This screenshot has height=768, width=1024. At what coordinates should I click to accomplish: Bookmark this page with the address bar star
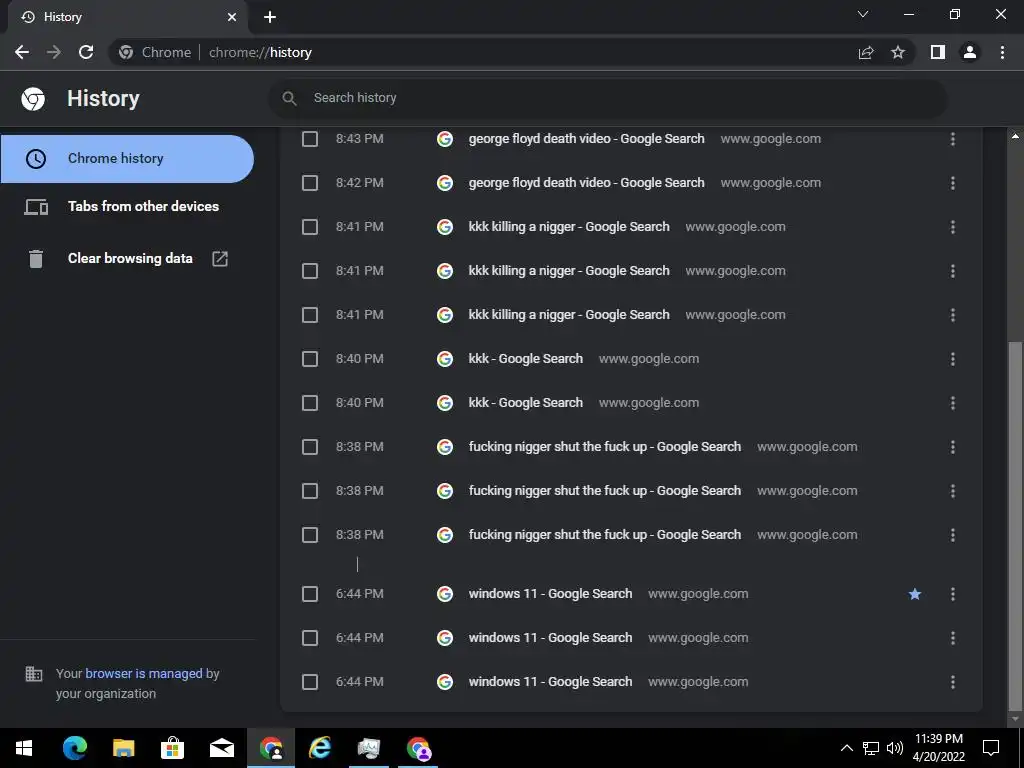point(898,52)
